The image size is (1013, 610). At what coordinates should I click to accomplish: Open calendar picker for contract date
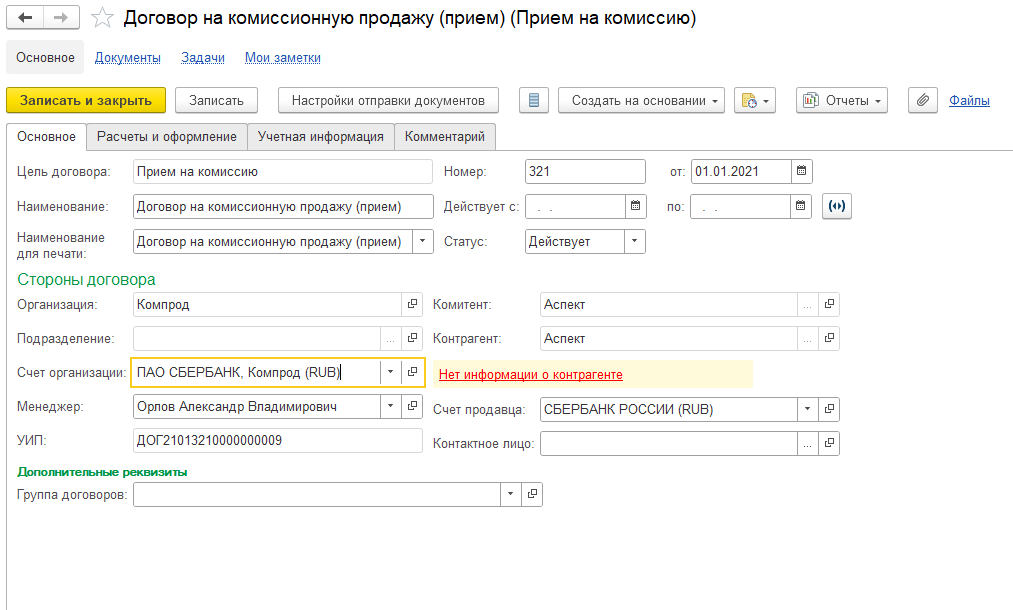802,171
